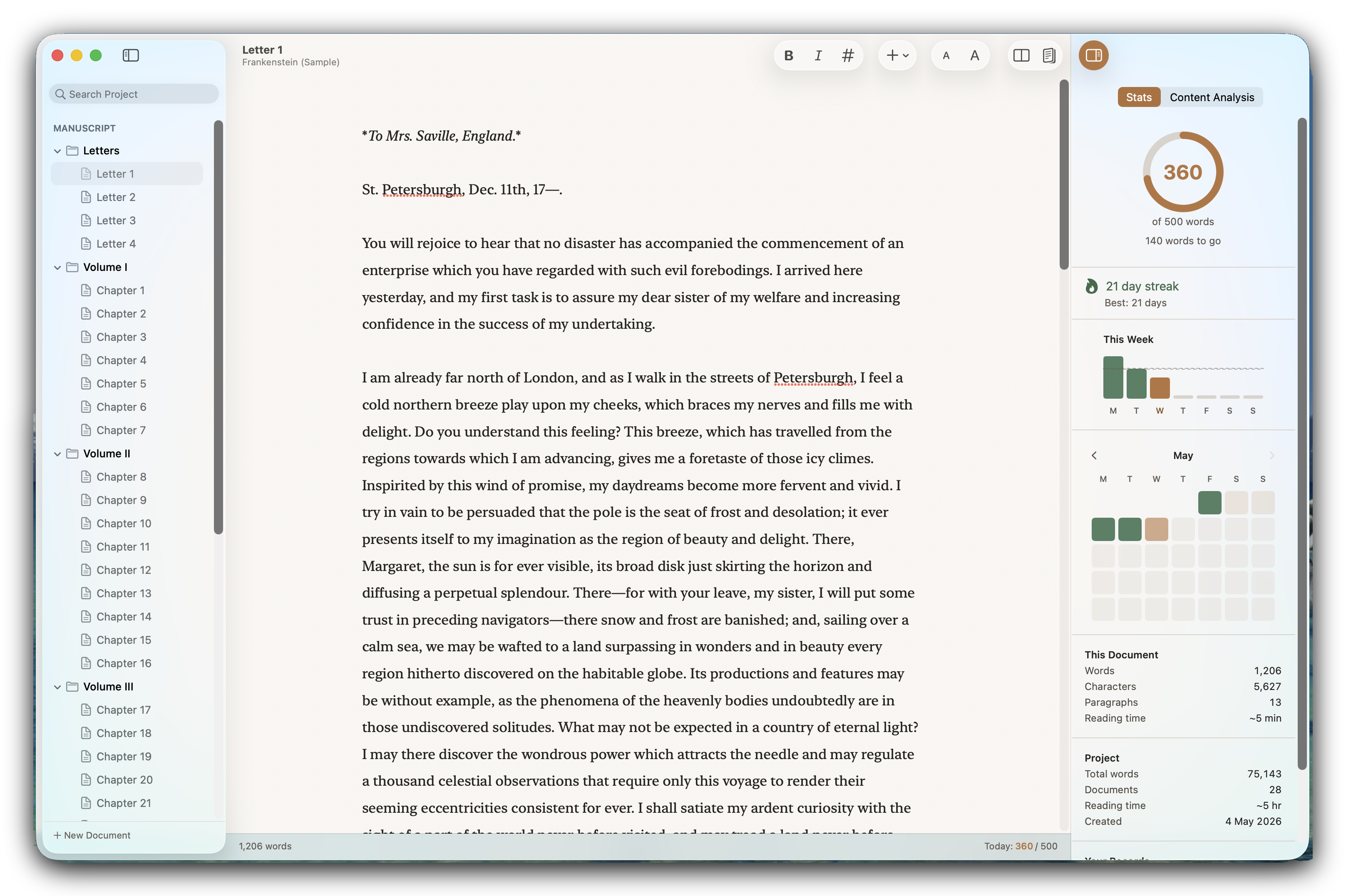The width and height of the screenshot is (1346, 896).
Task: Open Chapter 14 document
Action: click(x=127, y=617)
